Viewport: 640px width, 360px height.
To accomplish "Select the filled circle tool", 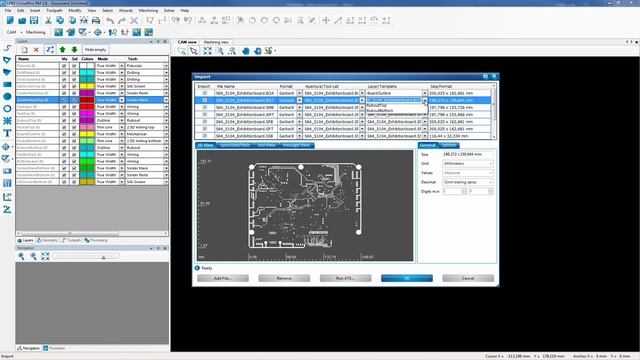I will (x=7, y=96).
